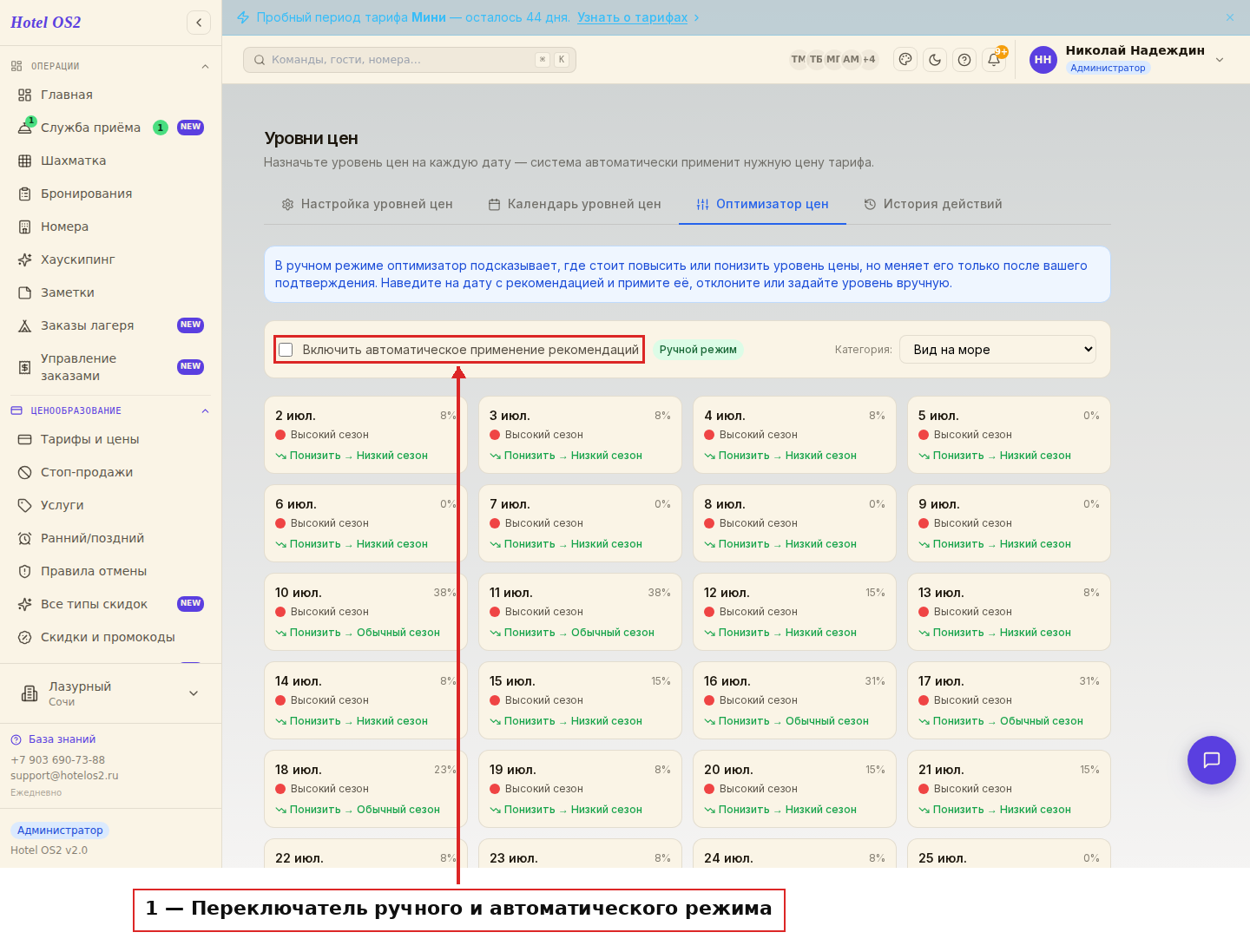The image size is (1250, 952).
Task: Click Понизить Низкий сезон on 3 июл.
Action: (566, 456)
